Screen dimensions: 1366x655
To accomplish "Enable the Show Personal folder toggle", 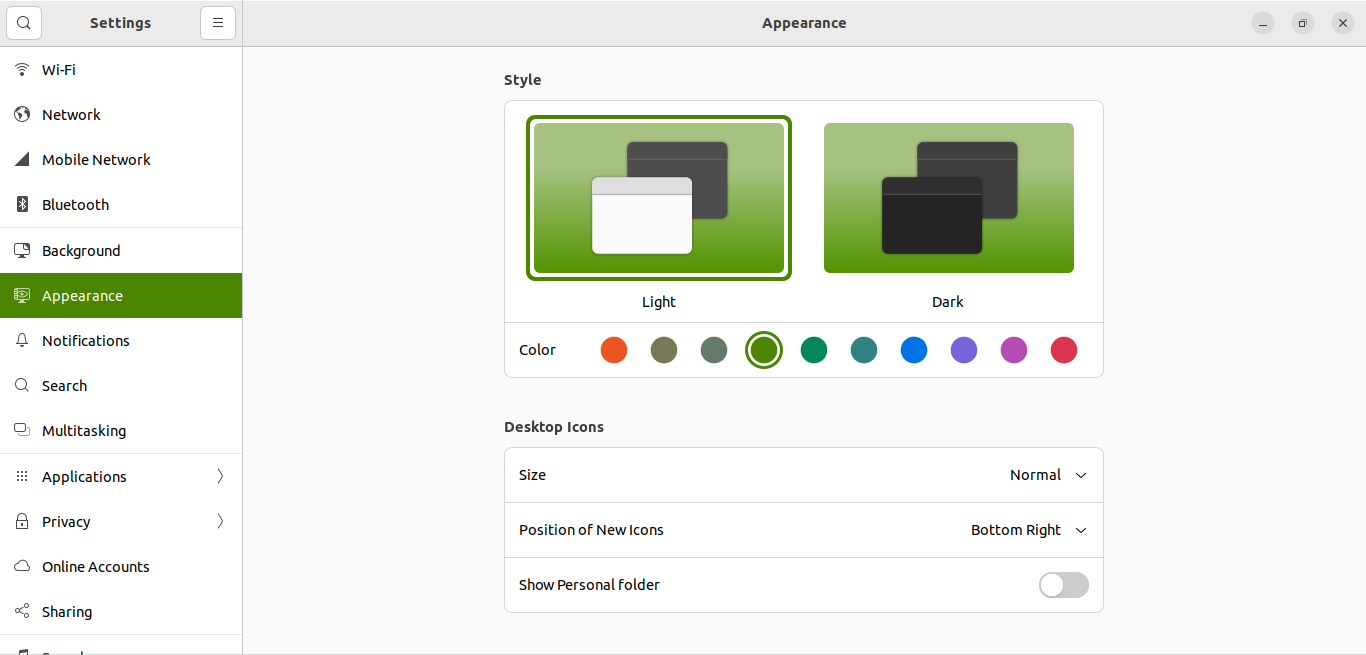I will click(x=1063, y=584).
